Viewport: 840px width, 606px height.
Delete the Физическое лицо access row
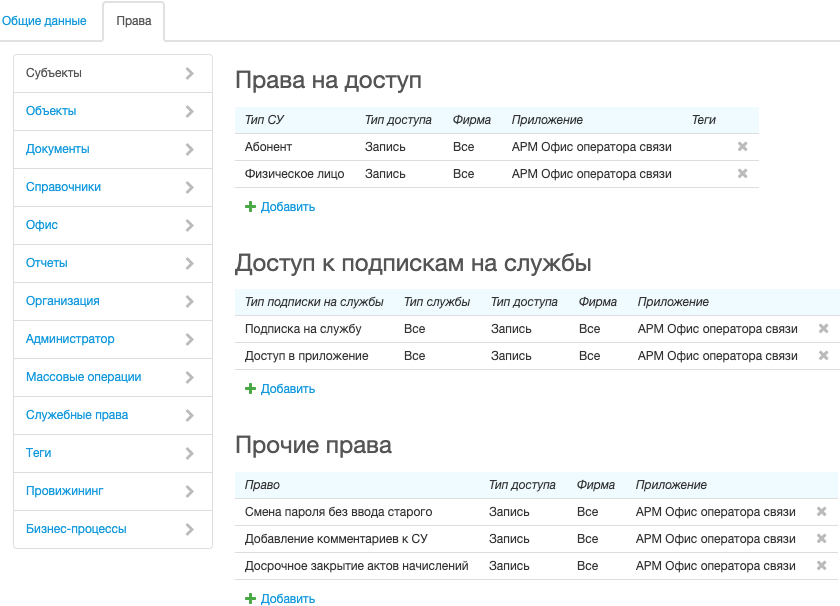click(x=742, y=173)
